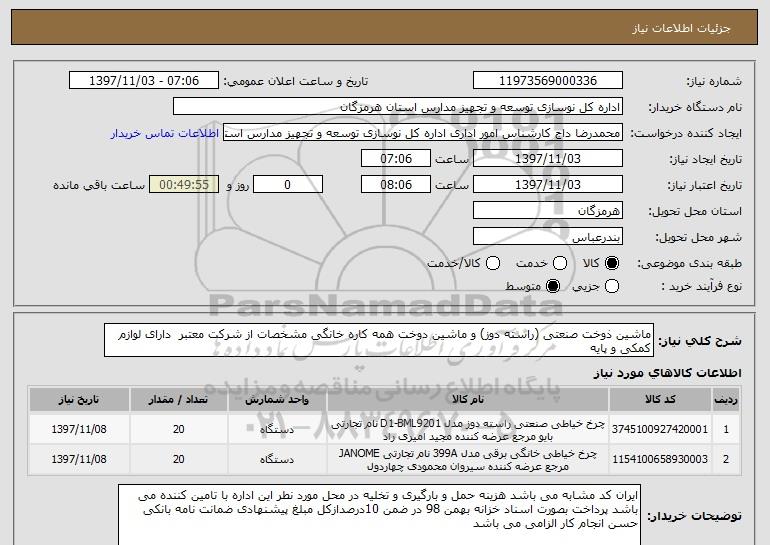The height and width of the screenshot is (545, 770).
Task: Click the شرح کلی نیاز description box
Action: (379, 340)
